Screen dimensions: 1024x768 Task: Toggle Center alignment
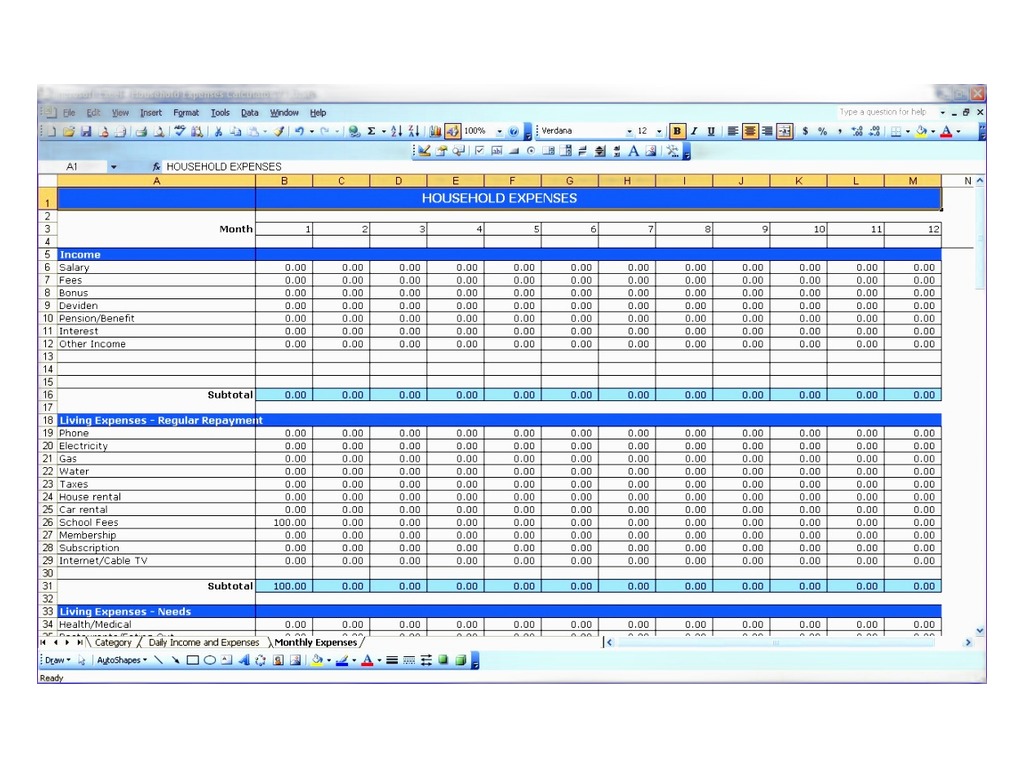pyautogui.click(x=750, y=131)
